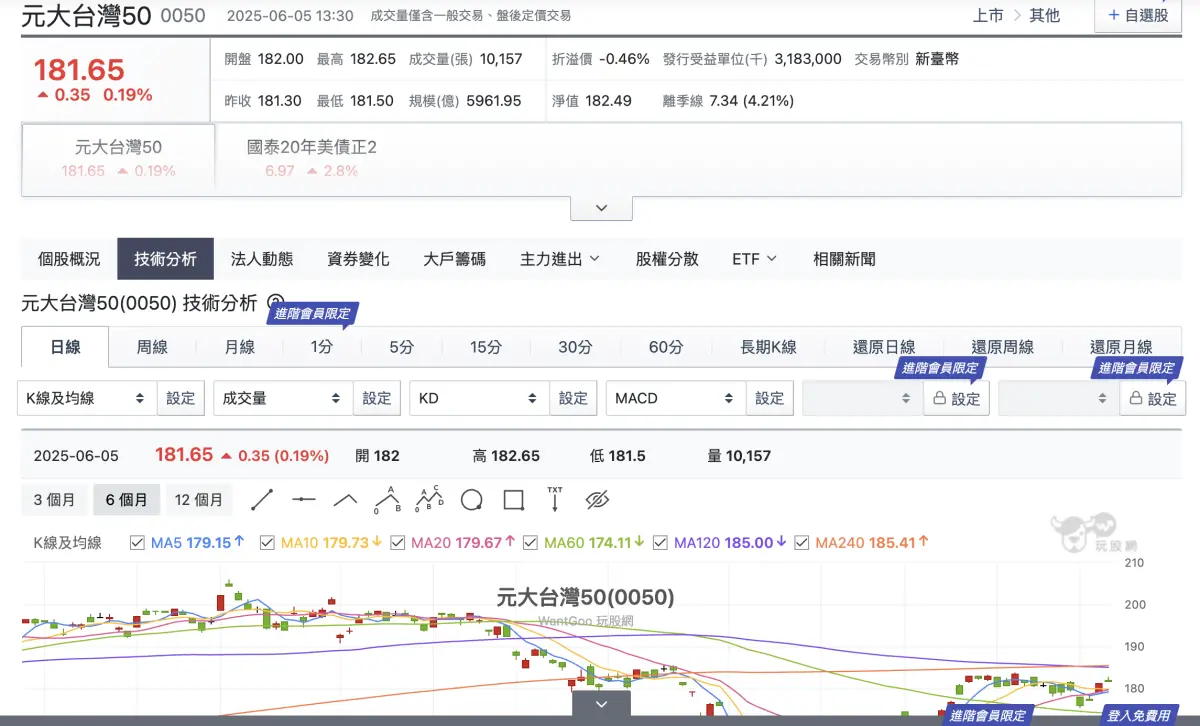Click the 進階會員限定 badge above 1分
This screenshot has height=726, width=1200.
313,313
